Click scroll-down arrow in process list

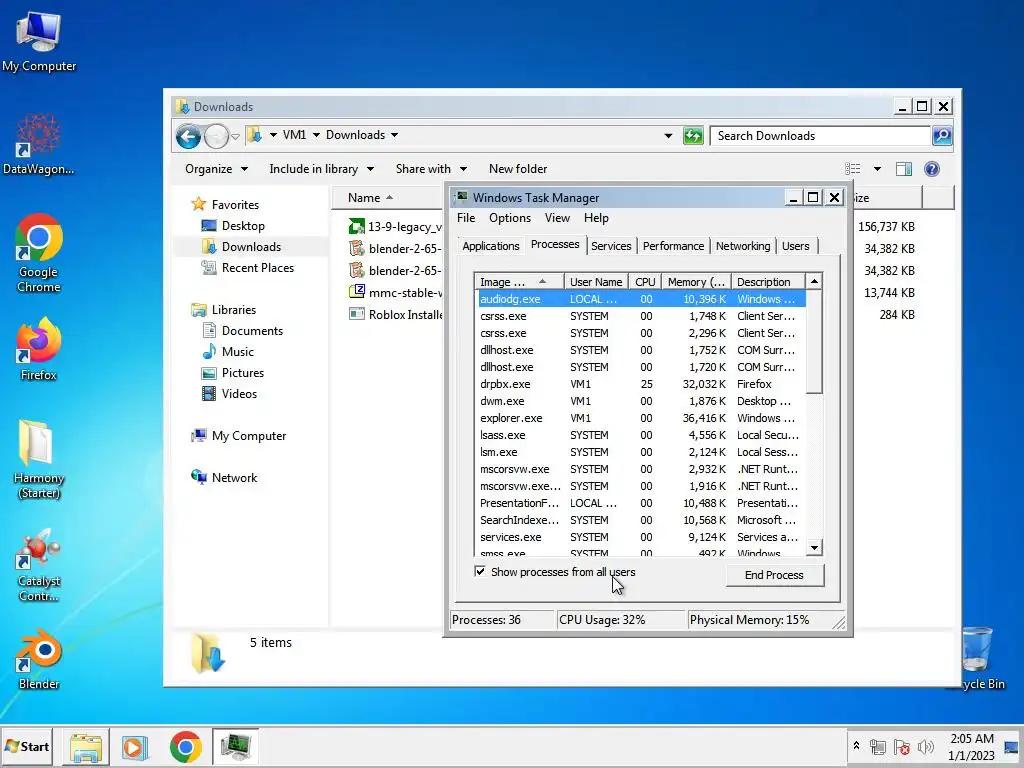click(814, 547)
